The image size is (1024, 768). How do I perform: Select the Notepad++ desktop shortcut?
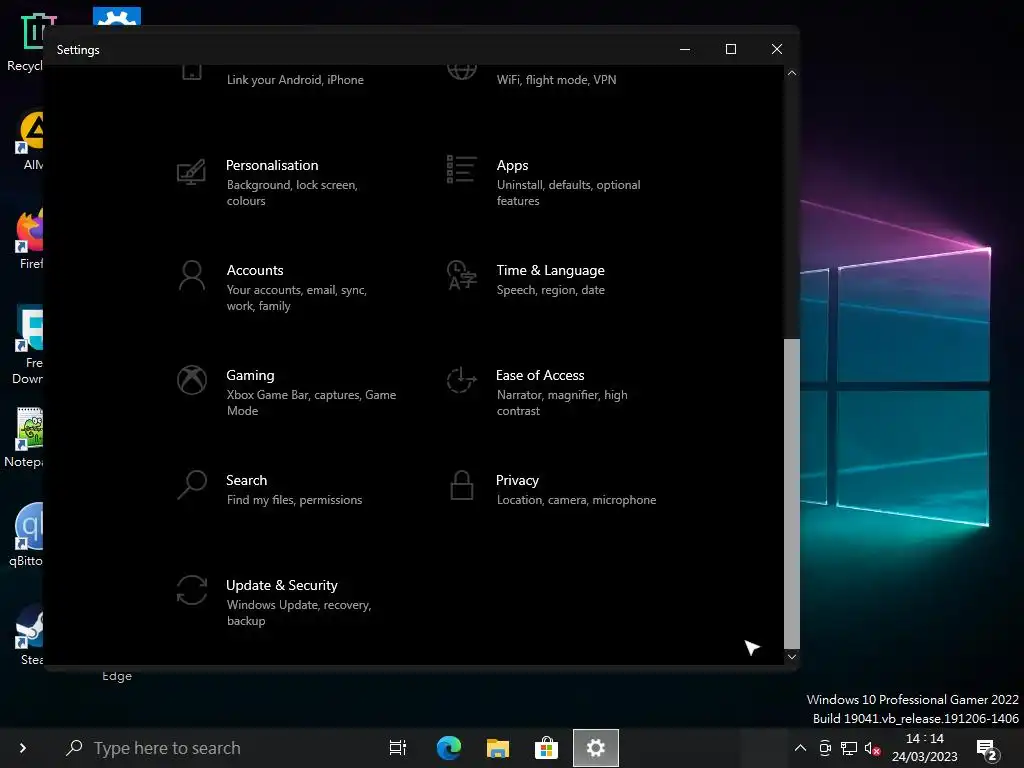[26, 438]
